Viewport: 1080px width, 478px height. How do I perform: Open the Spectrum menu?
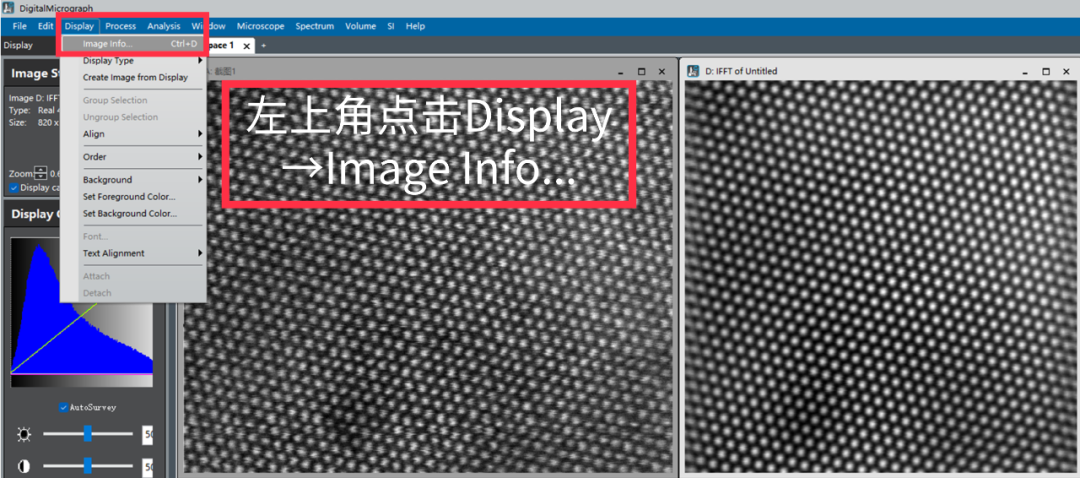coord(315,26)
